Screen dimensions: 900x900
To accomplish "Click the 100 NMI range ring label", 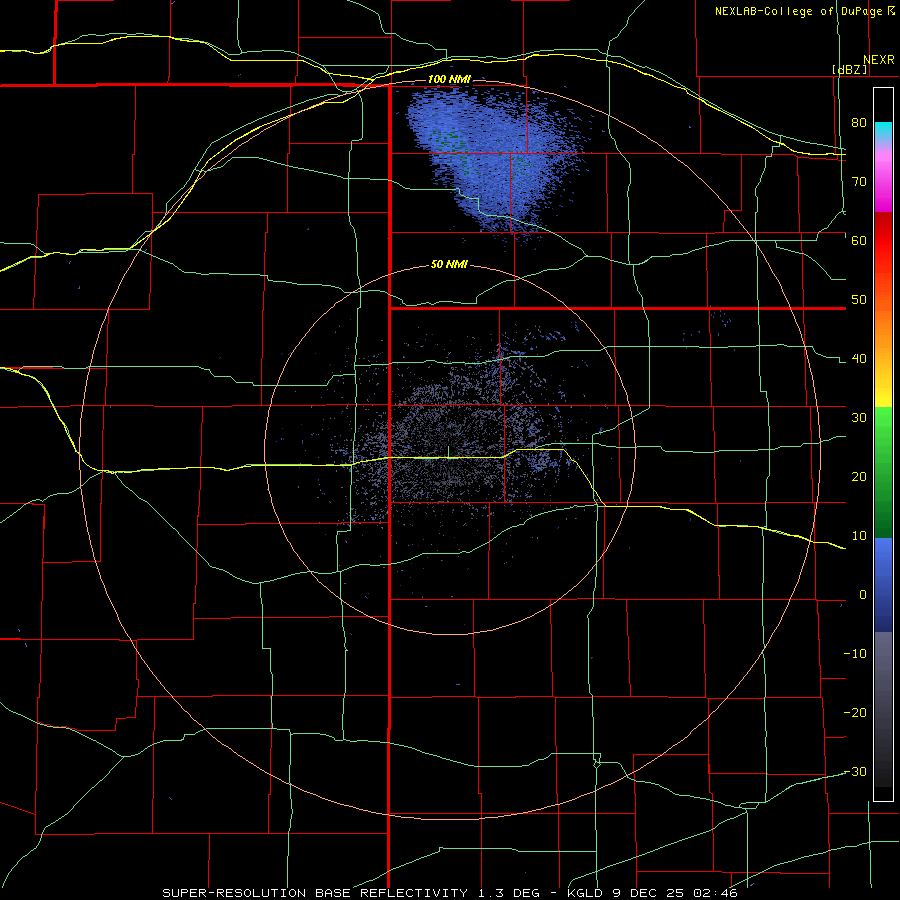I will point(449,79).
